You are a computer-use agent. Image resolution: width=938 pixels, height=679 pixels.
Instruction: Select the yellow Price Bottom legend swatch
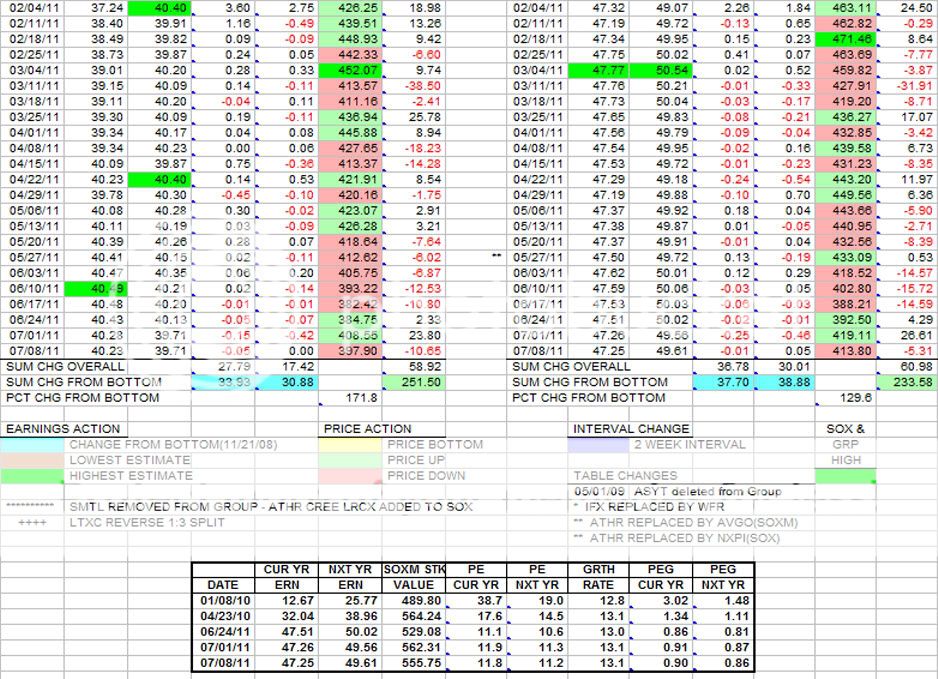(x=352, y=444)
